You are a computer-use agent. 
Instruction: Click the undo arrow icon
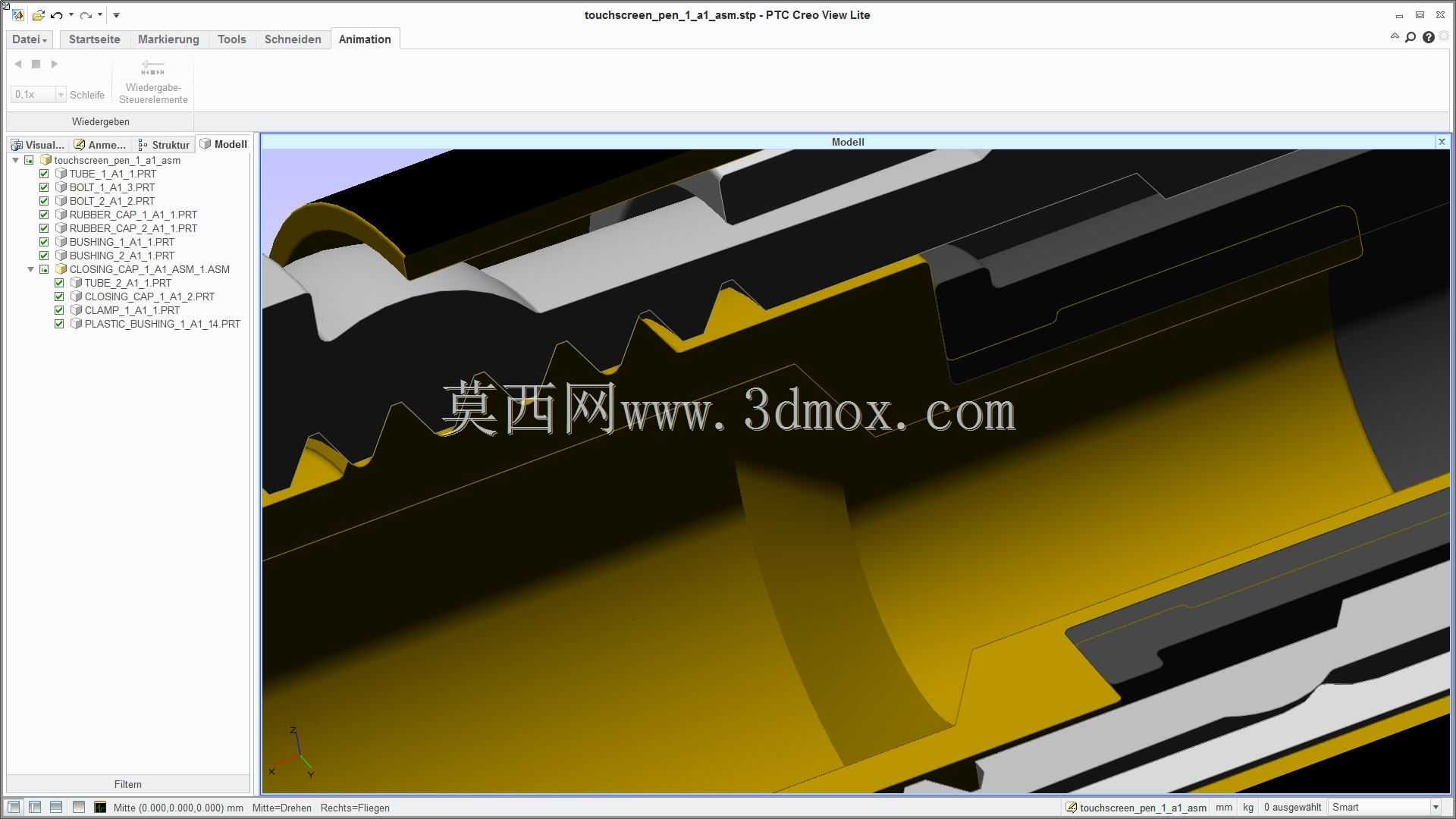(57, 15)
